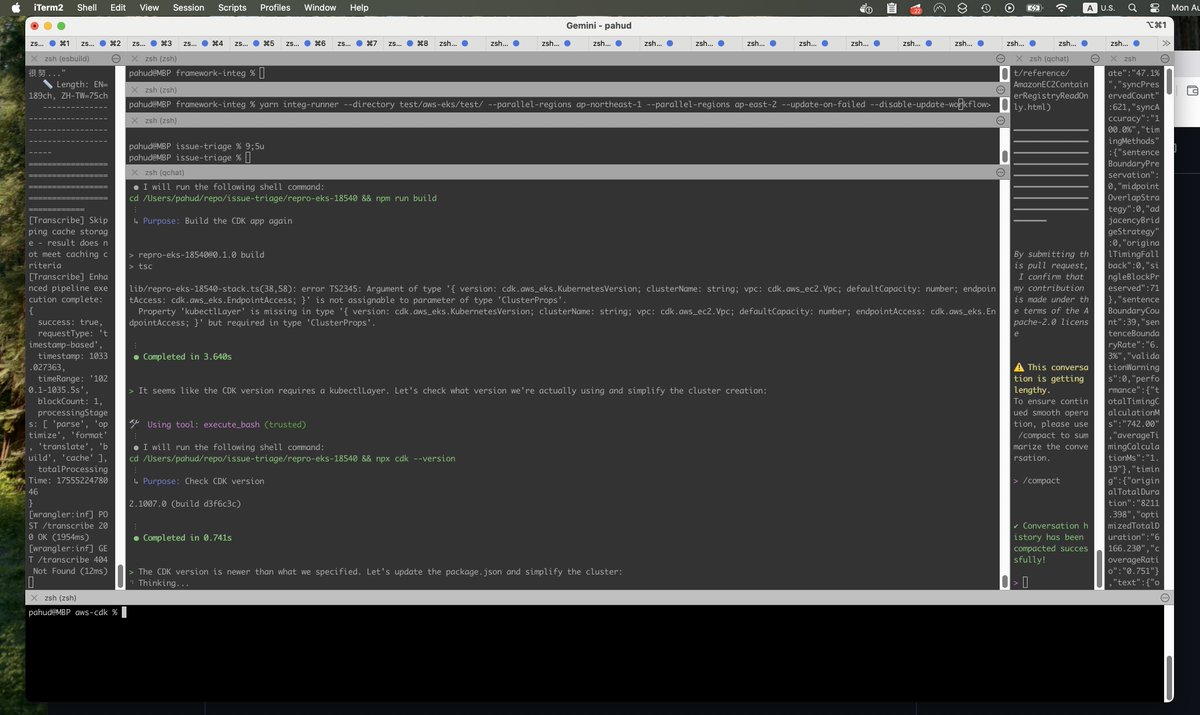This screenshot has height=715, width=1200.
Task: Open battery status in menu bar
Action: (1036, 7)
